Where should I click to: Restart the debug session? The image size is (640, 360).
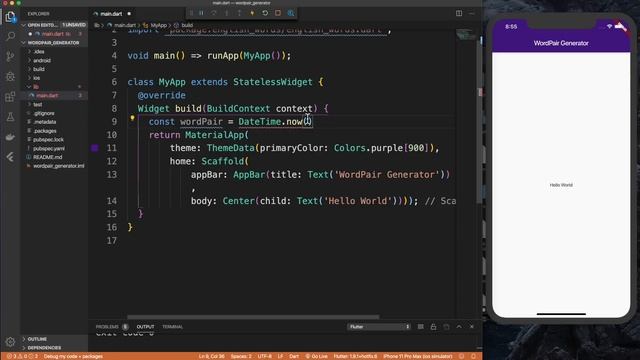pyautogui.click(x=265, y=13)
